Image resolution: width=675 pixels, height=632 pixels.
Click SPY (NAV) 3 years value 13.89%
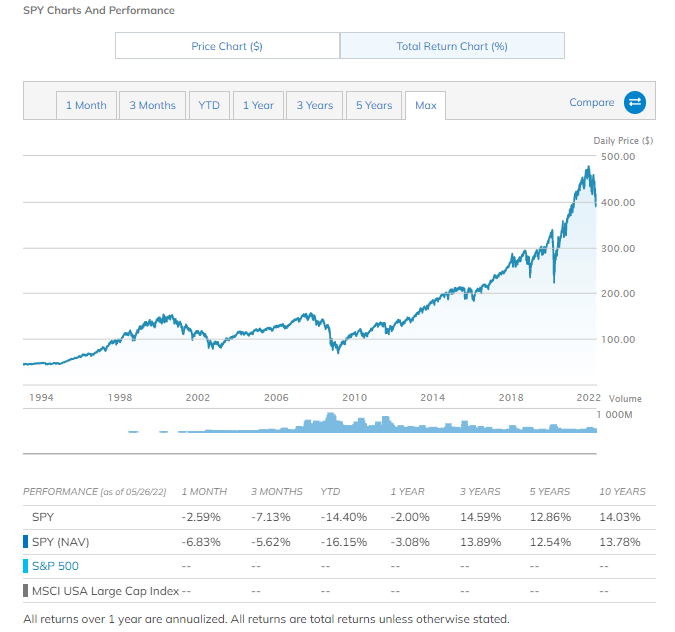click(x=480, y=542)
